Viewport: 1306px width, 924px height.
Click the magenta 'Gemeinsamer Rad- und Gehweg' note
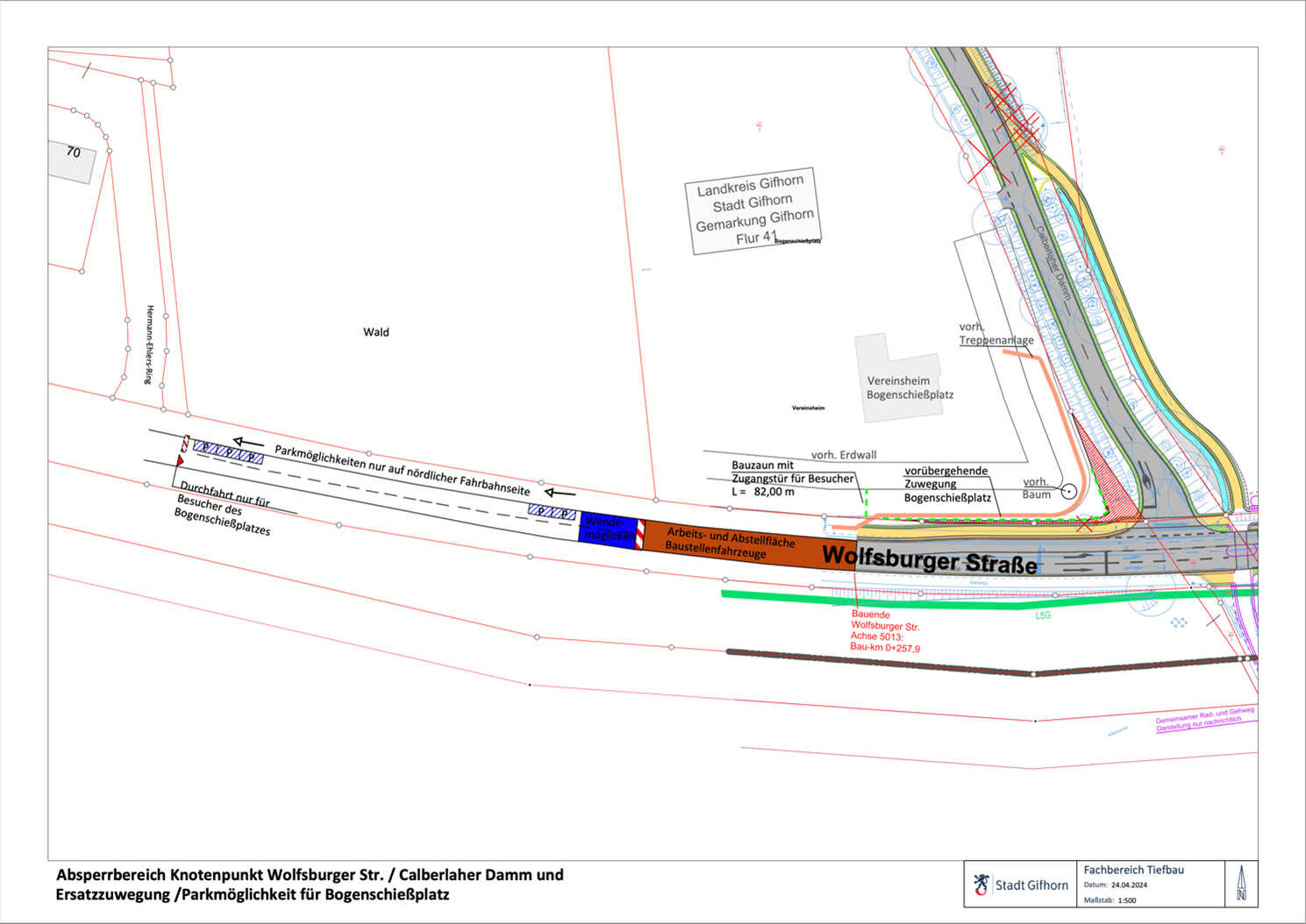(x=1205, y=720)
